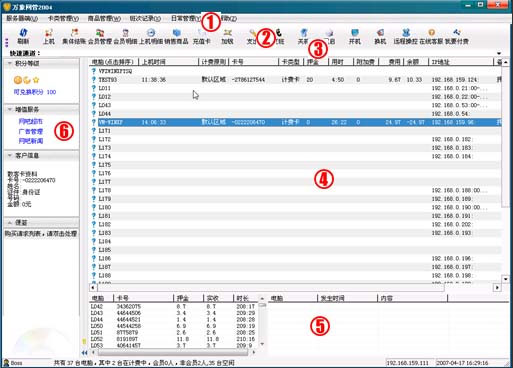Click main list vertical scrollbar down arrow
513x368 pixels.
point(506,279)
